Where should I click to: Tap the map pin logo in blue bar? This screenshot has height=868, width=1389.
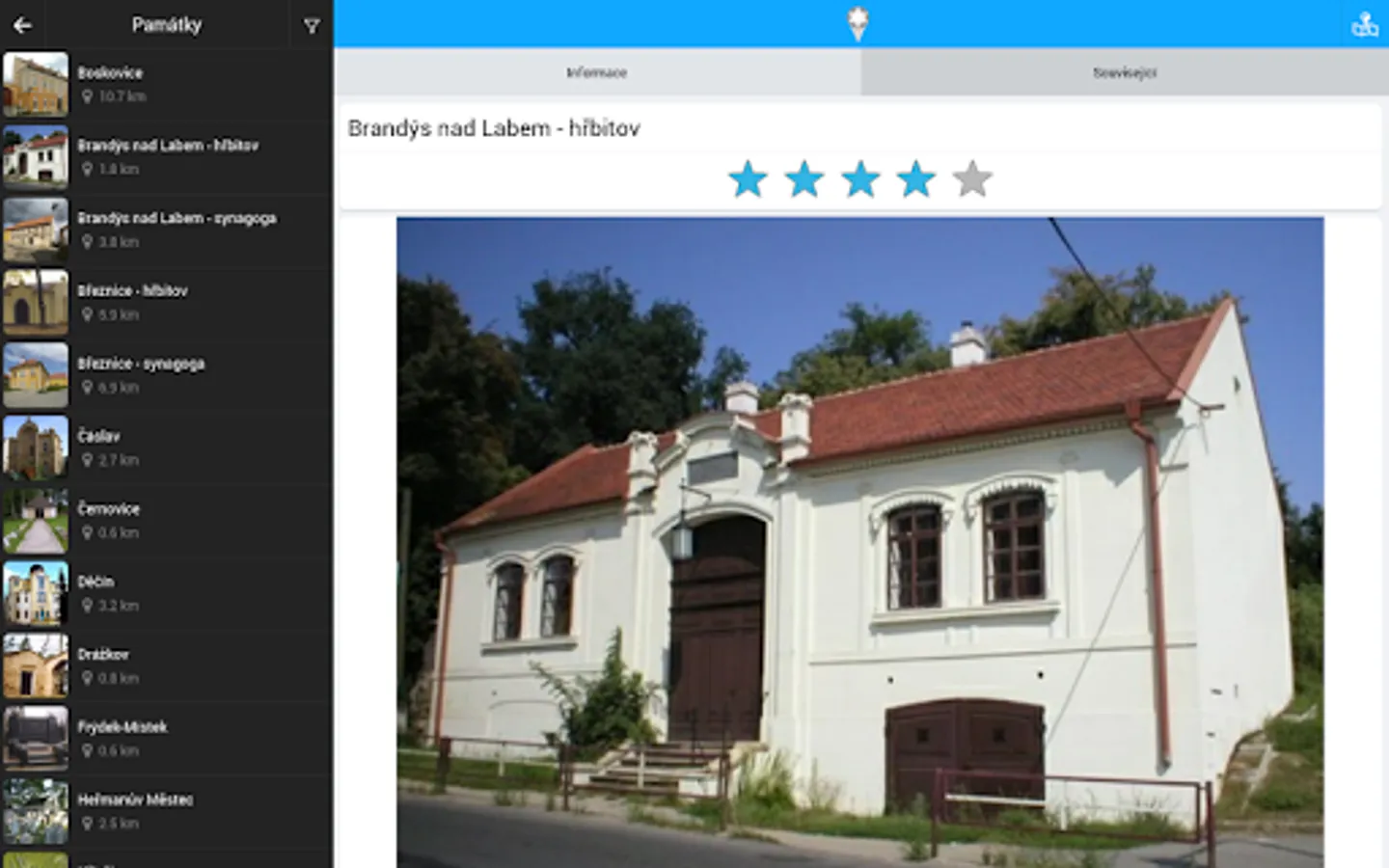click(x=858, y=23)
